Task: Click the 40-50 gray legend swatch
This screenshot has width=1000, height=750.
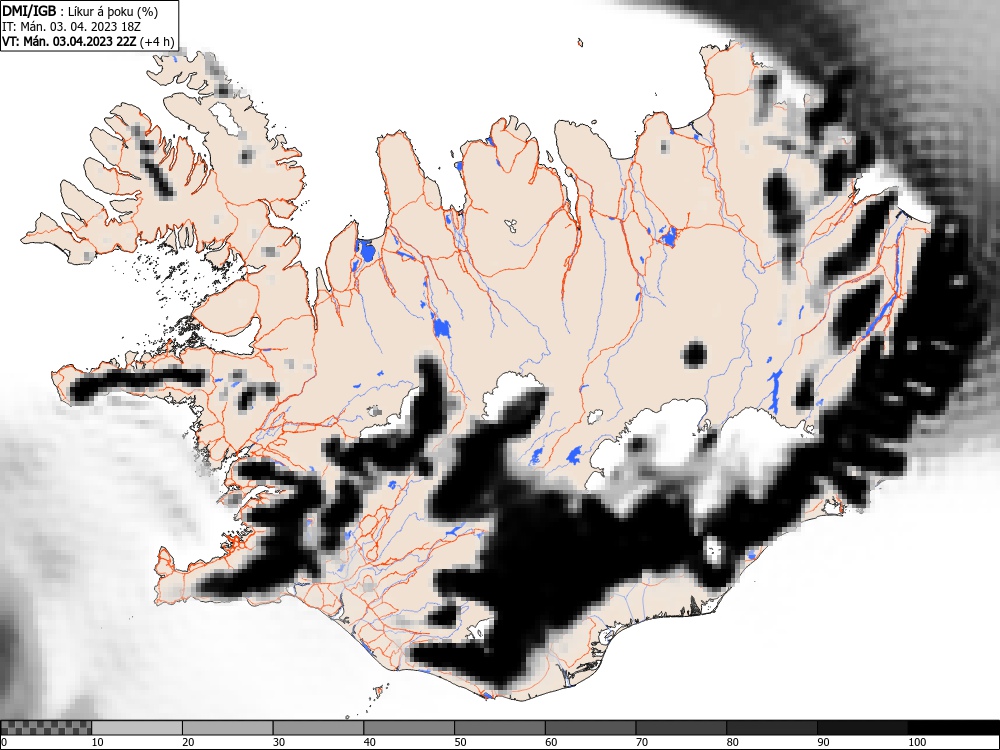Action: tap(409, 728)
